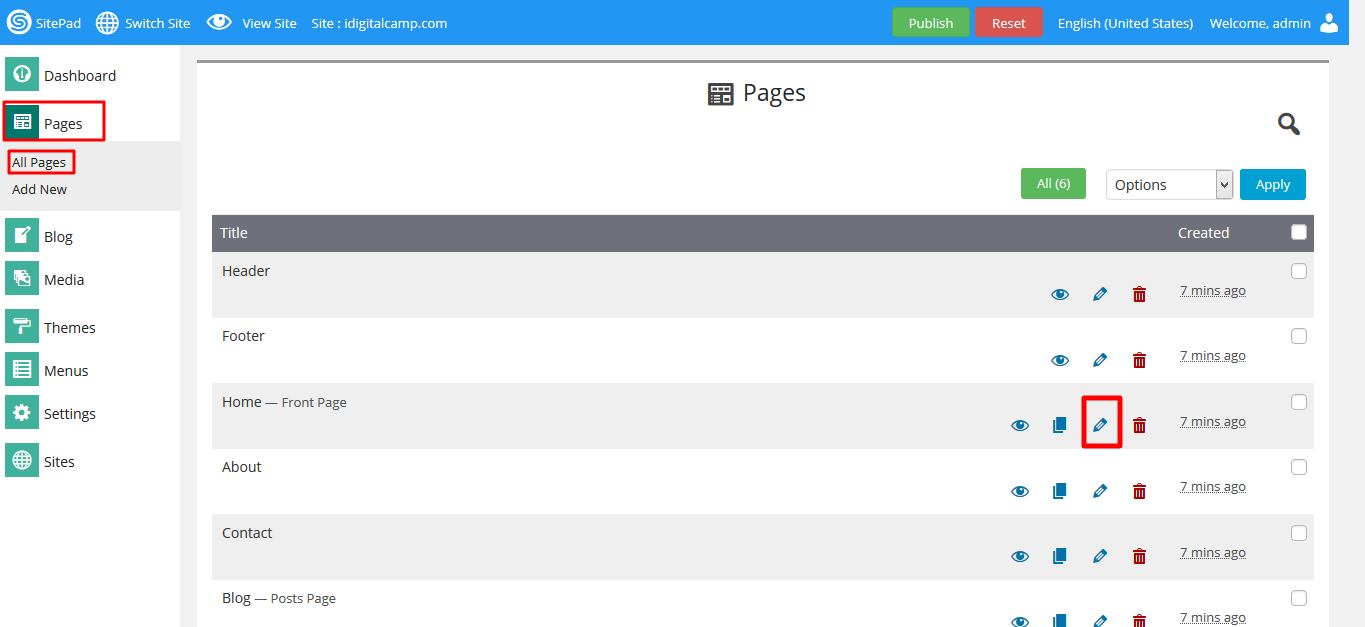Edit the Home page with pencil icon
This screenshot has width=1365, height=627.
pyautogui.click(x=1100, y=425)
